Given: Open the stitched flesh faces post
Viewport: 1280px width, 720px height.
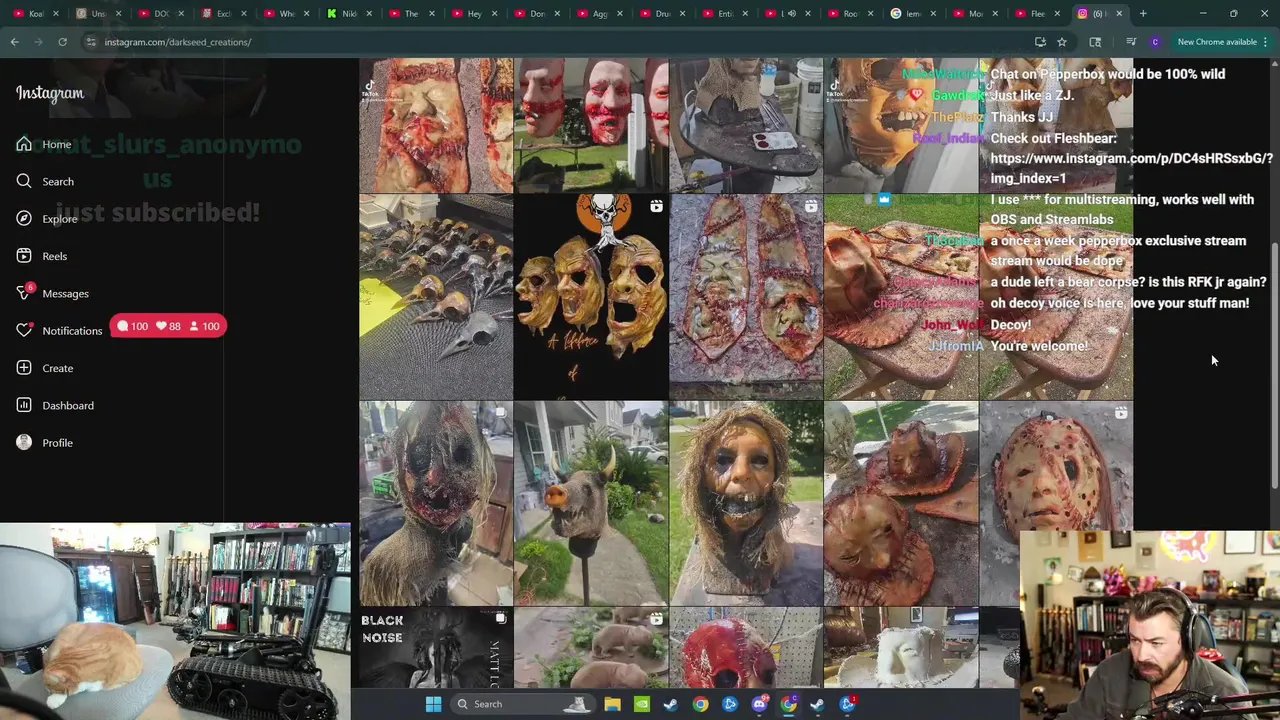Looking at the screenshot, I should (x=746, y=297).
